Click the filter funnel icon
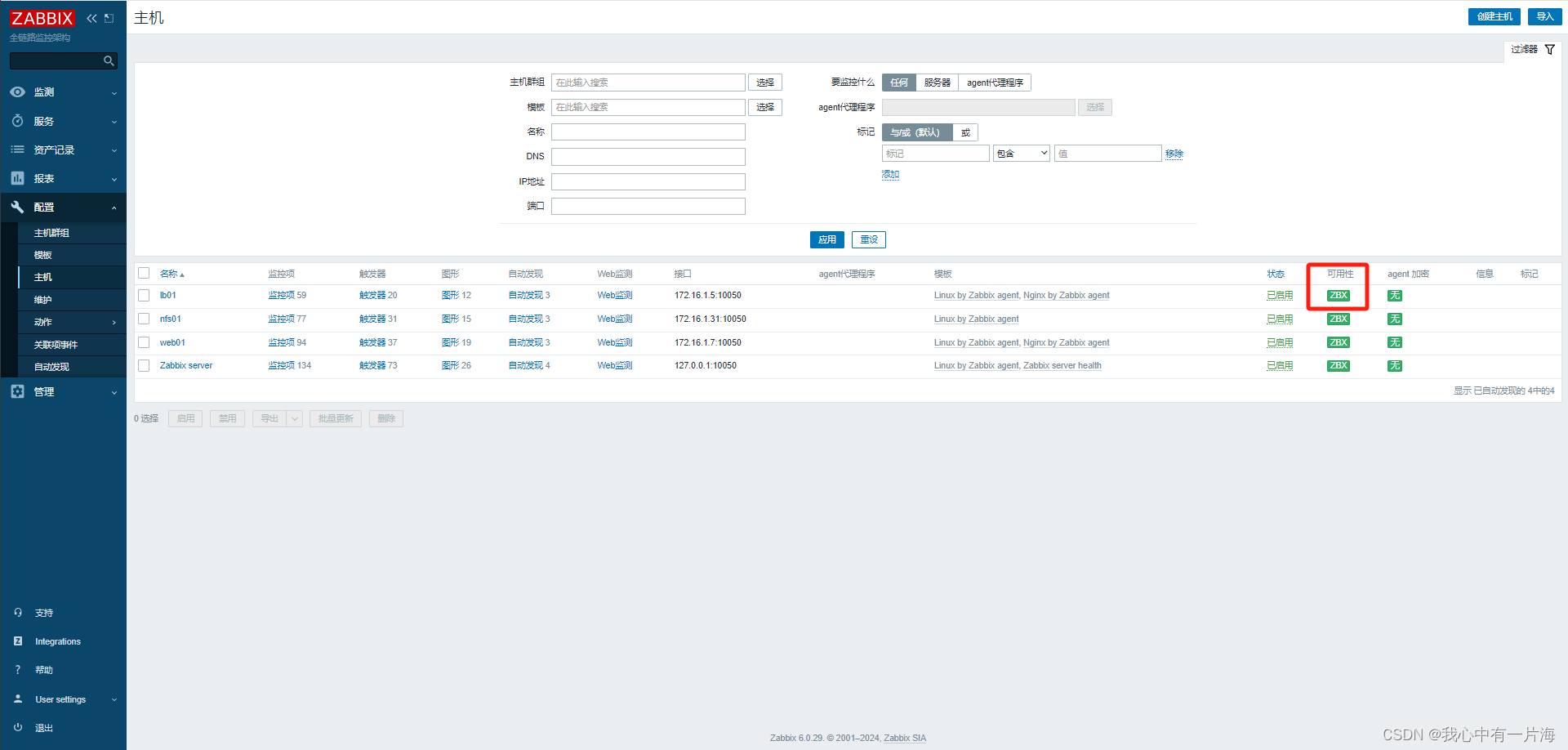1568x750 pixels. (x=1549, y=50)
